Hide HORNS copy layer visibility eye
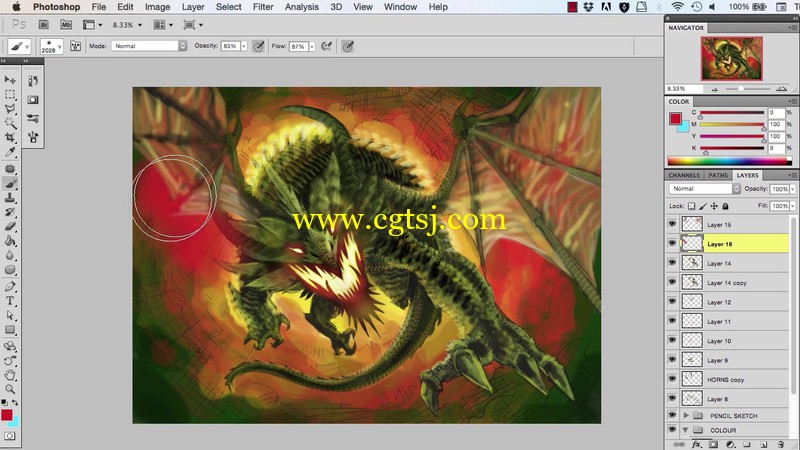Image resolution: width=800 pixels, height=450 pixels. click(x=672, y=379)
